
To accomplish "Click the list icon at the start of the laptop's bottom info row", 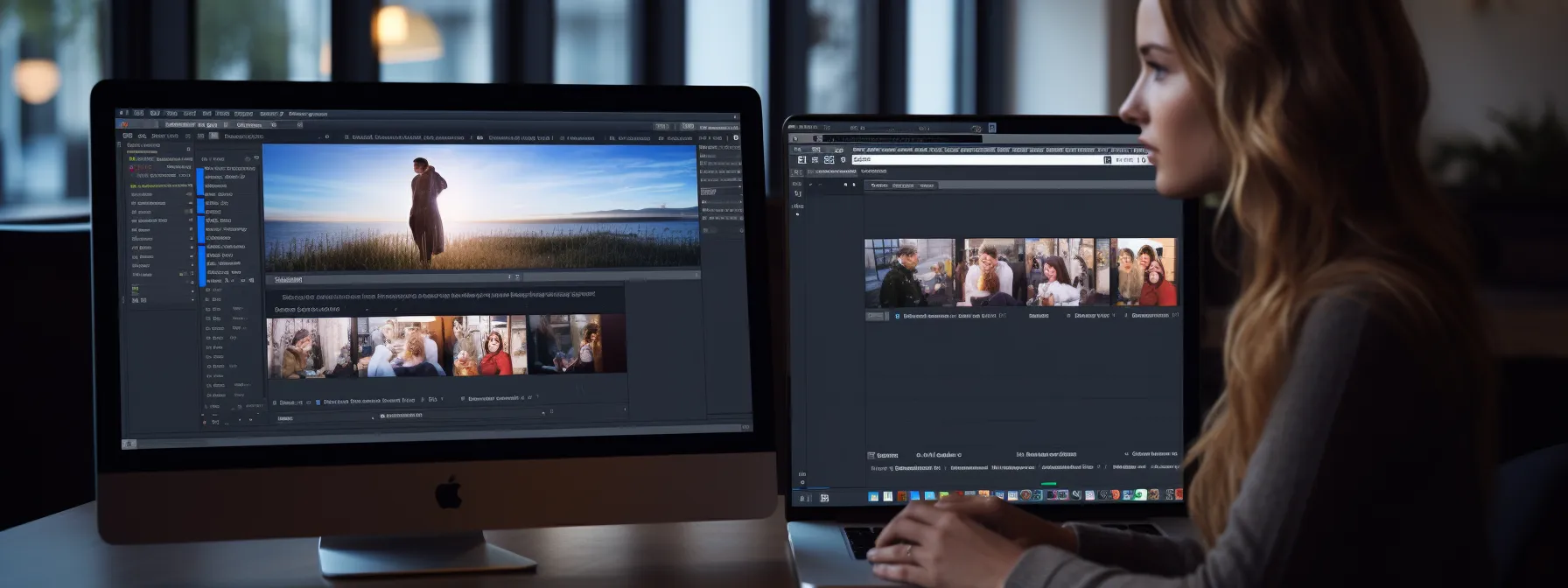I will click(x=871, y=455).
